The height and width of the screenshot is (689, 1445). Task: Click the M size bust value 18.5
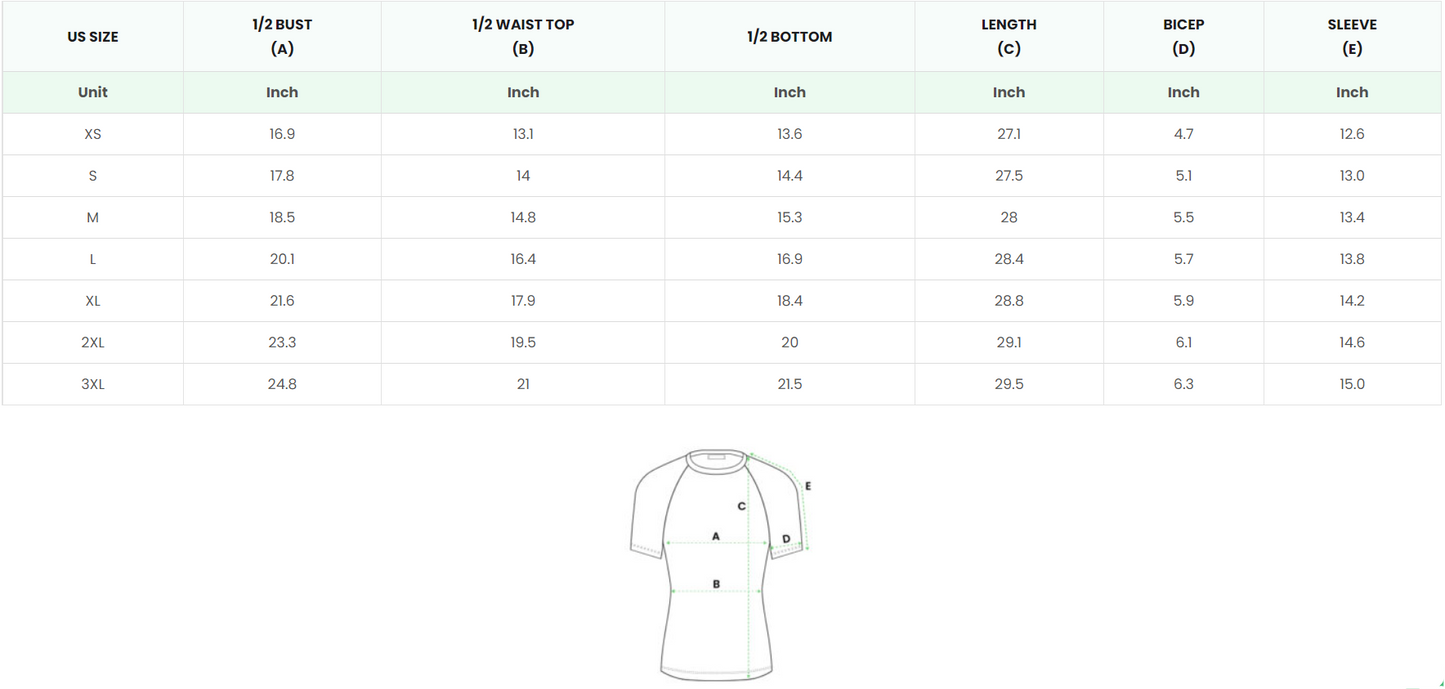point(282,217)
